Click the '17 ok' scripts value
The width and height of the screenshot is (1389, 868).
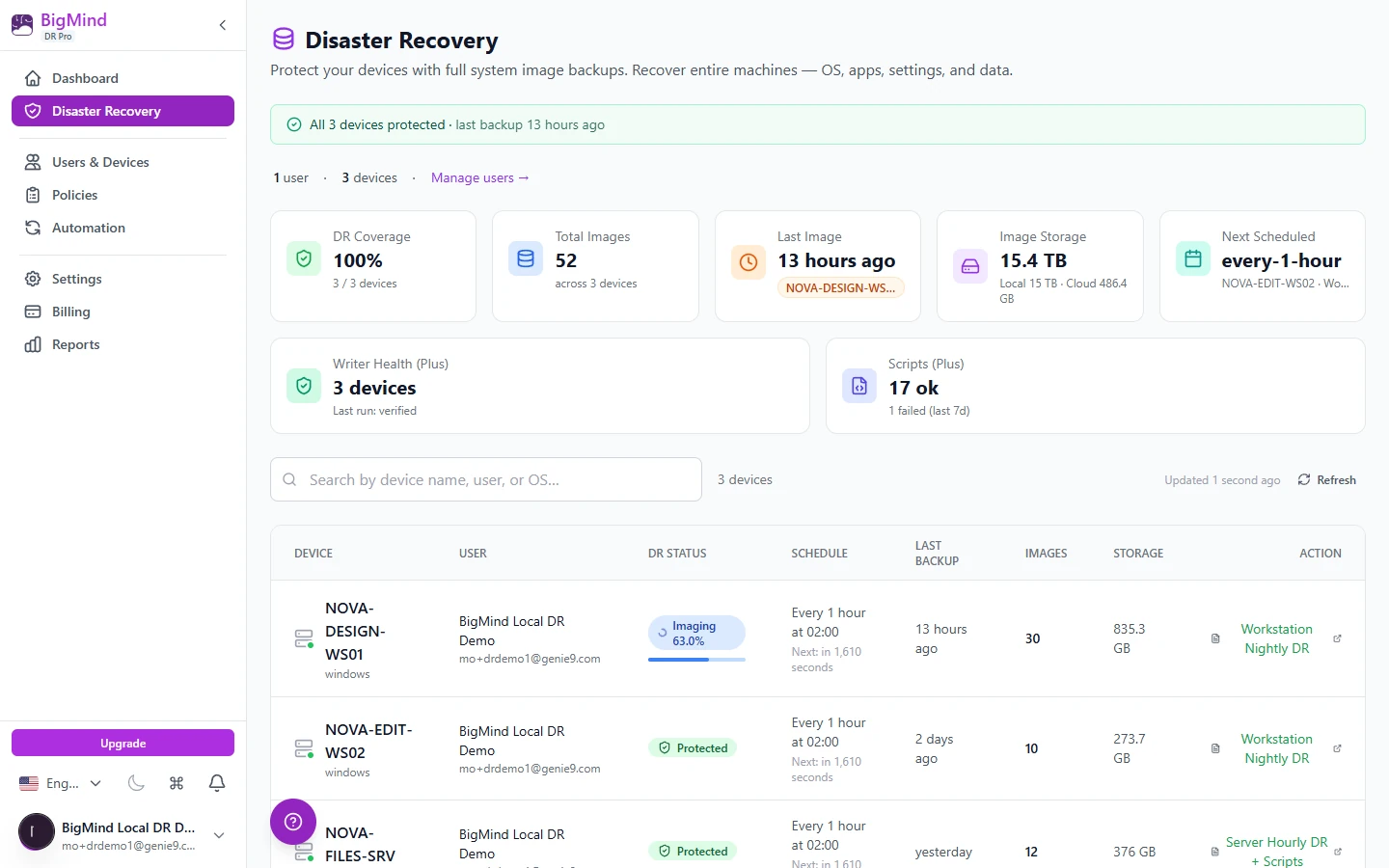point(913,388)
